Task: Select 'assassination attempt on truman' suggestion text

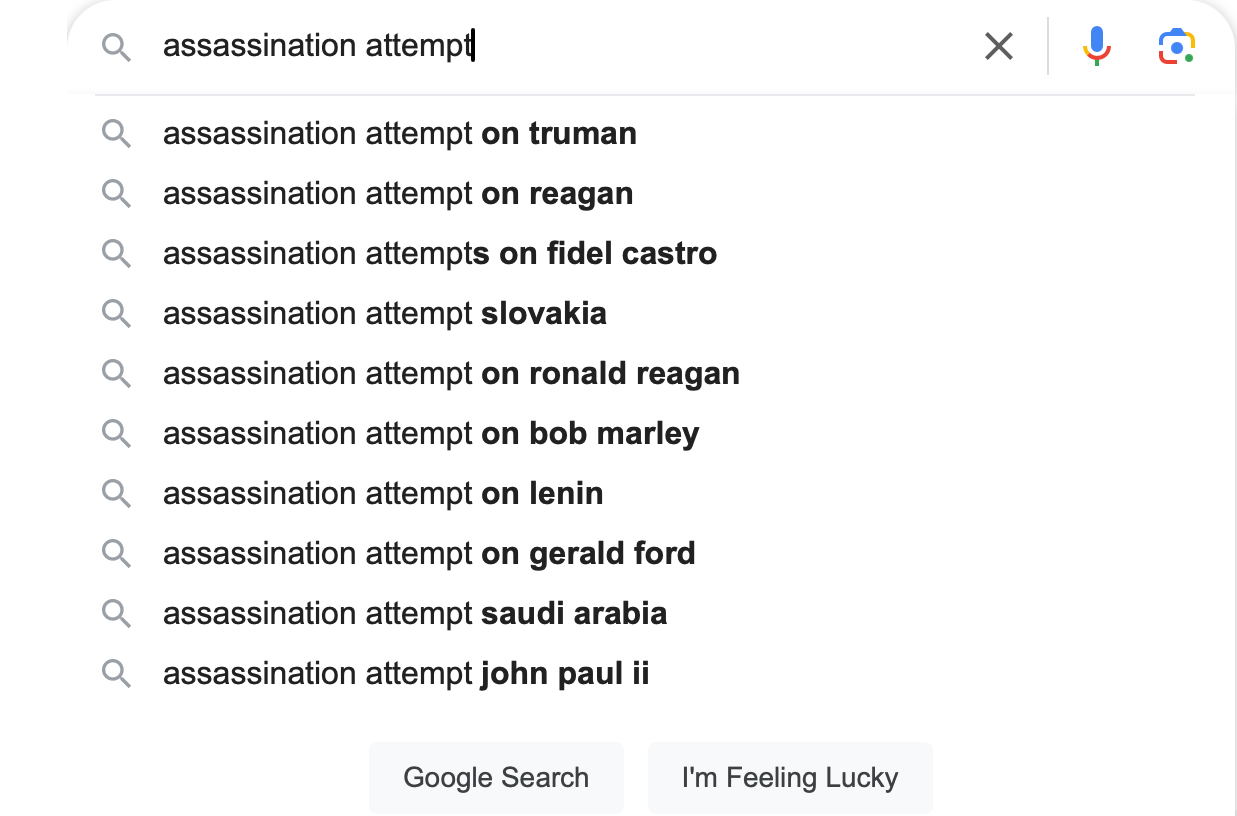Action: [399, 133]
